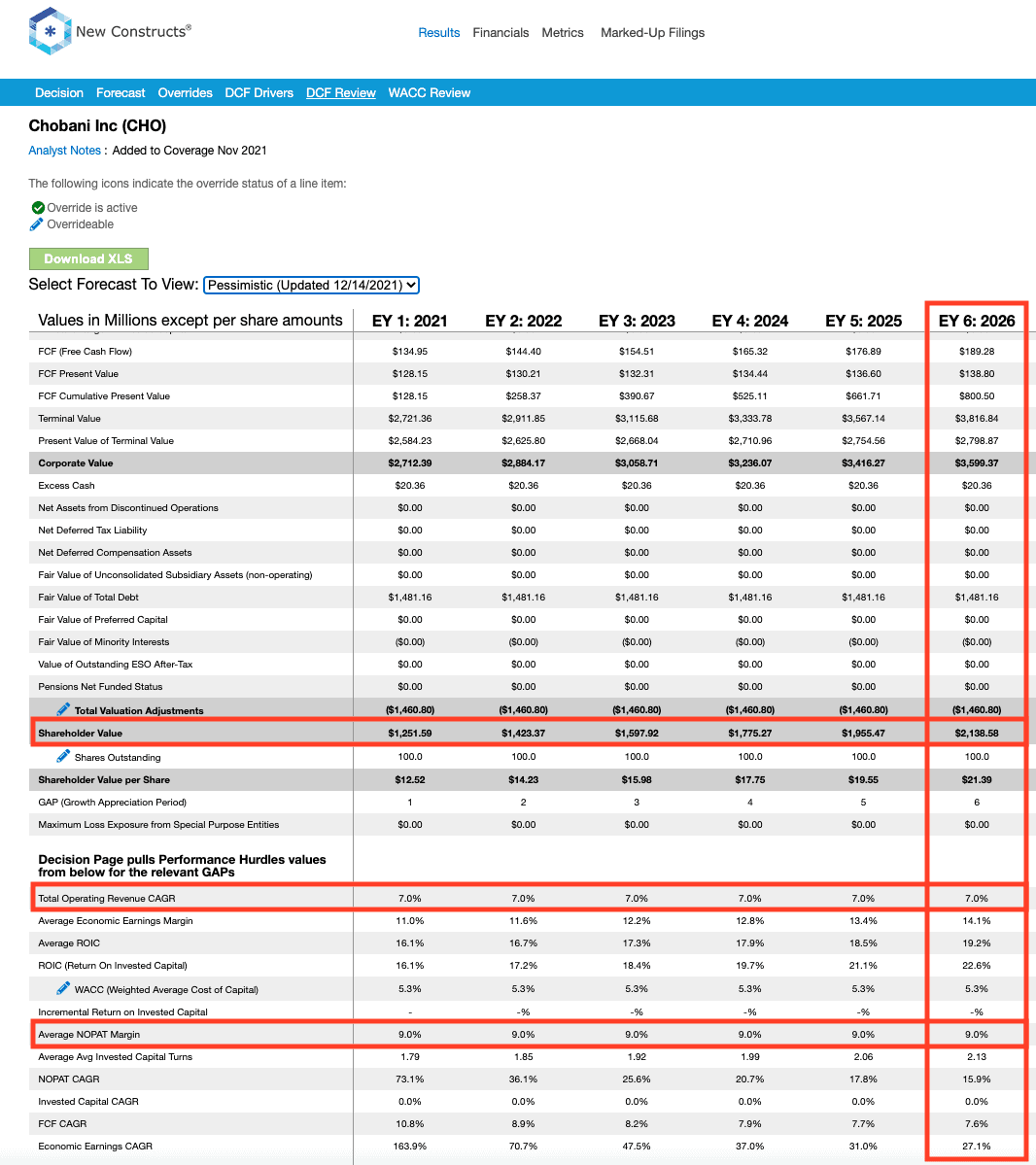Click Fair Value of Minority Interests label
This screenshot has height=1165, width=1036.
coord(103,641)
